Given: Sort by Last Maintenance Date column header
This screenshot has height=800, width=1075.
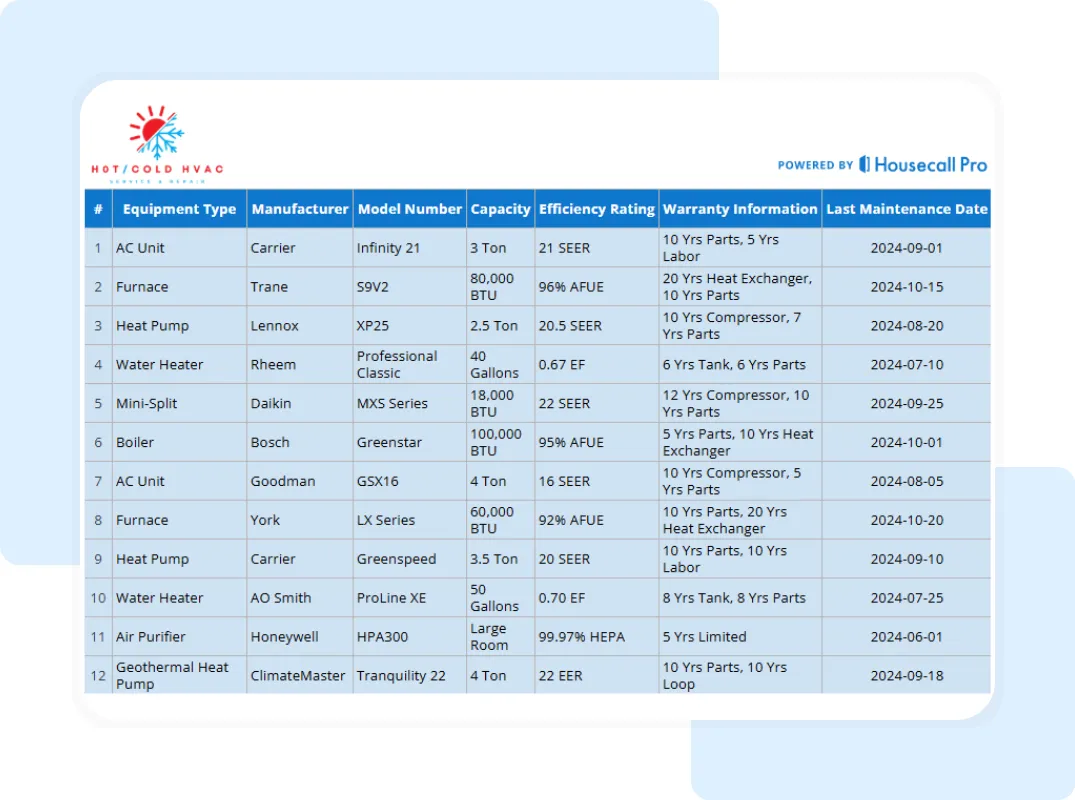Looking at the screenshot, I should click(907, 208).
